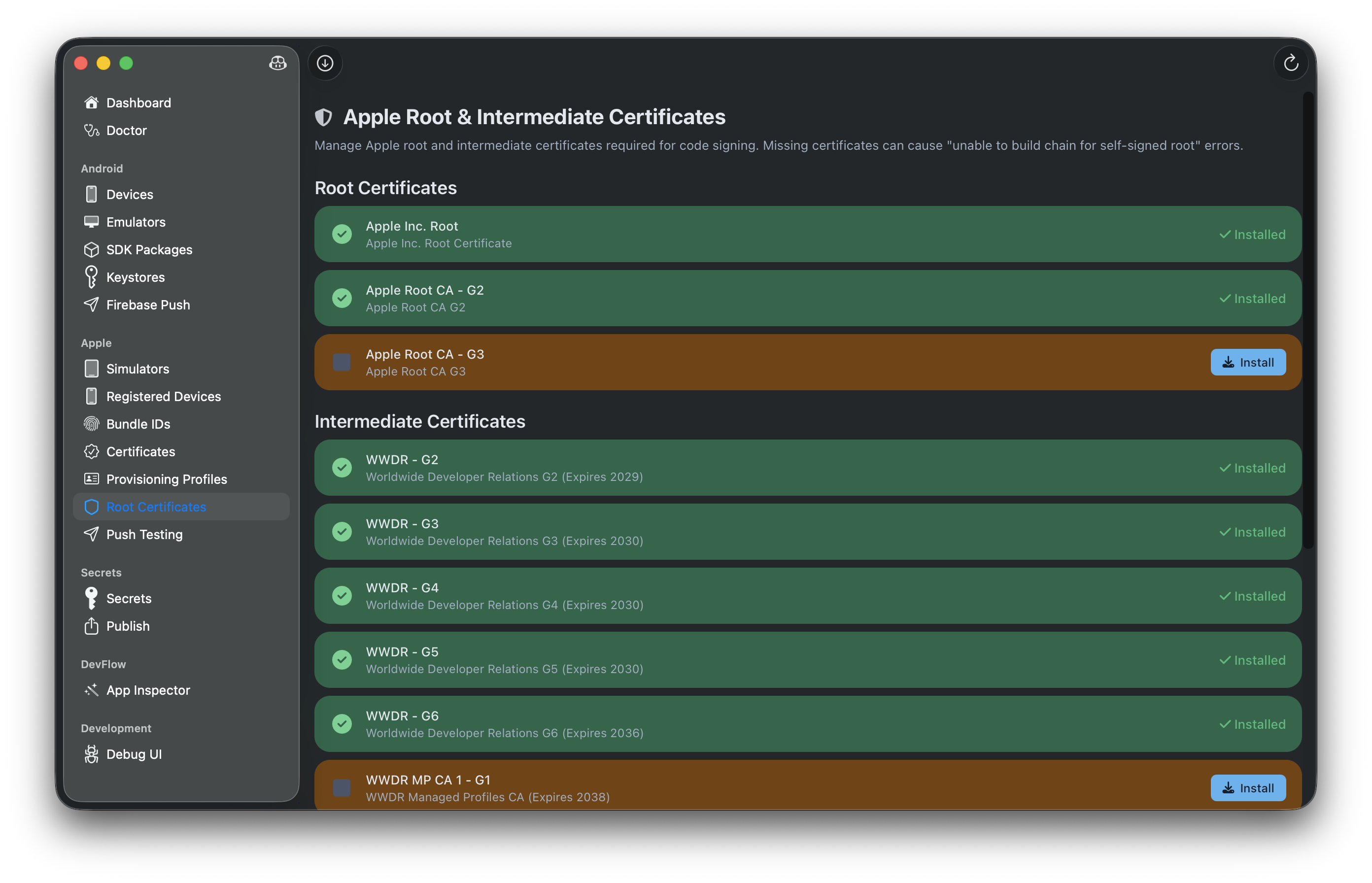Click the Copilot icon in sidebar header
The width and height of the screenshot is (1372, 883).
coord(277,63)
